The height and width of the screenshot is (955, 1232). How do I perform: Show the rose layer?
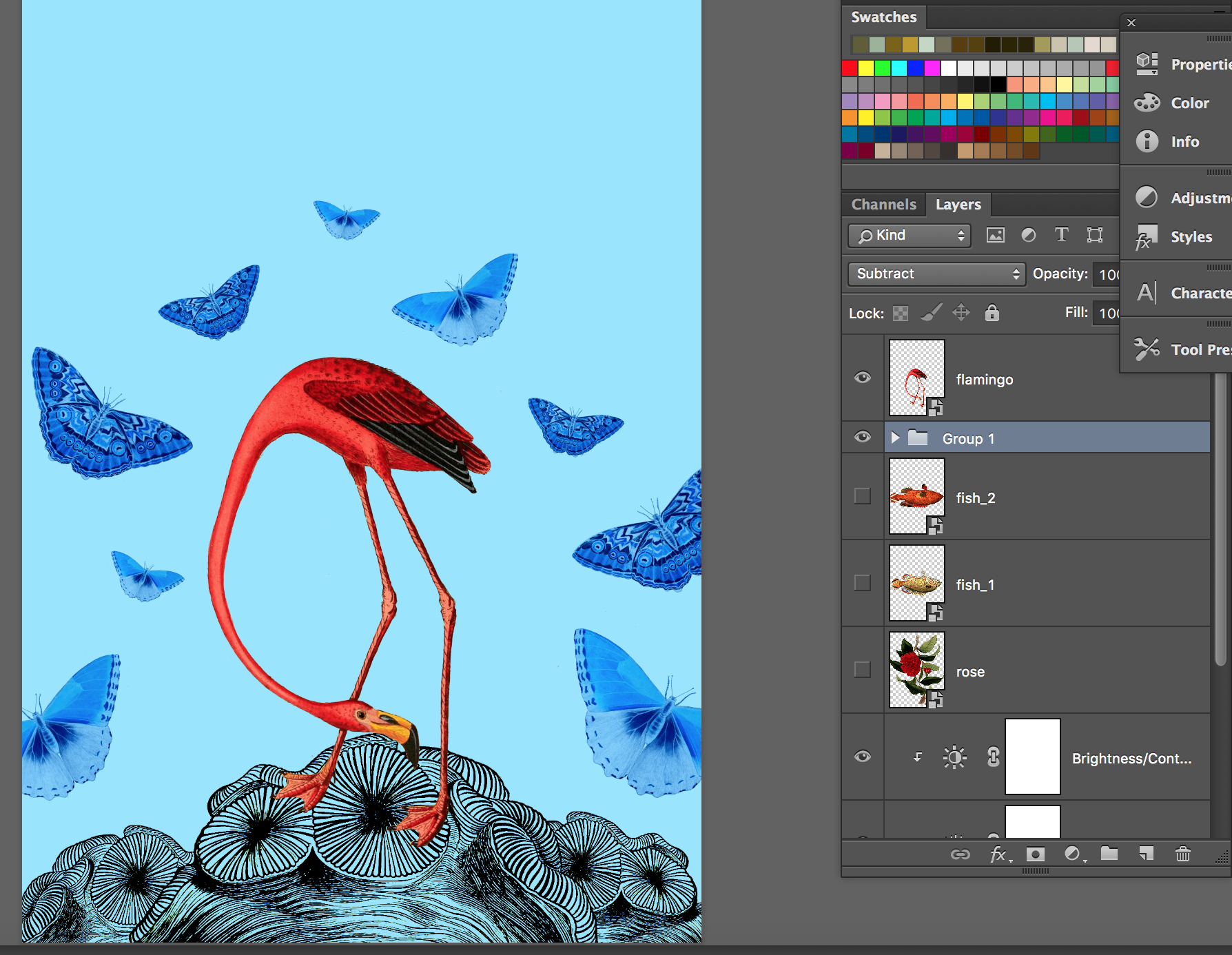click(863, 670)
